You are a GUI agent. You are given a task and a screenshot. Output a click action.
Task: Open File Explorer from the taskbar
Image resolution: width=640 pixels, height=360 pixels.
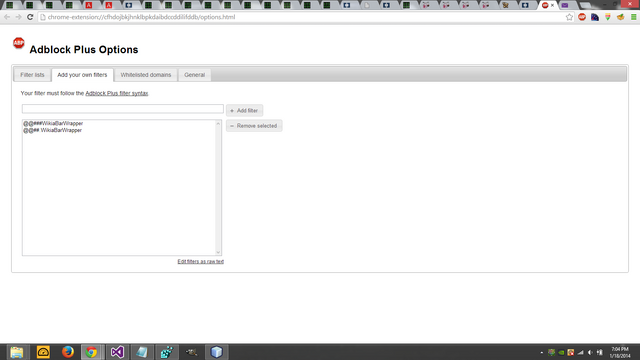pyautogui.click(x=17, y=352)
